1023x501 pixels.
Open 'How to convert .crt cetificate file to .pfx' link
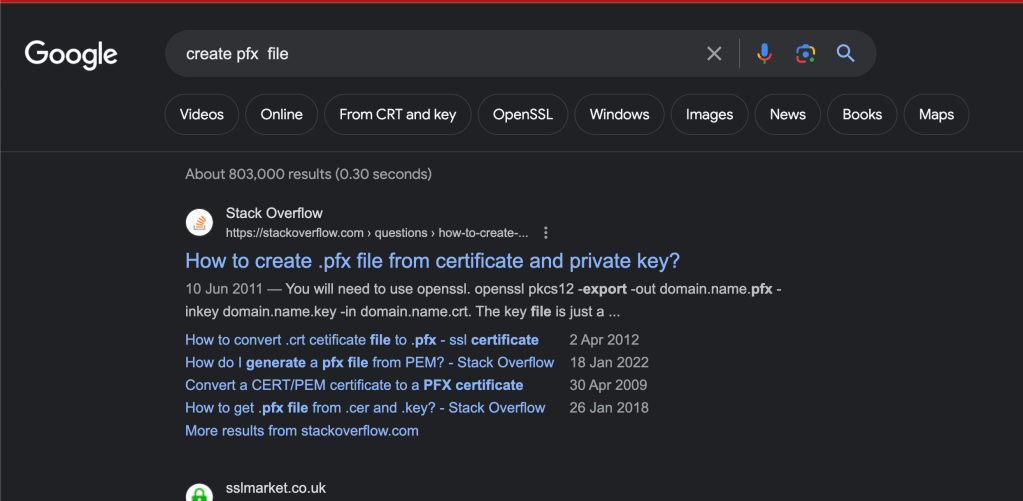362,340
